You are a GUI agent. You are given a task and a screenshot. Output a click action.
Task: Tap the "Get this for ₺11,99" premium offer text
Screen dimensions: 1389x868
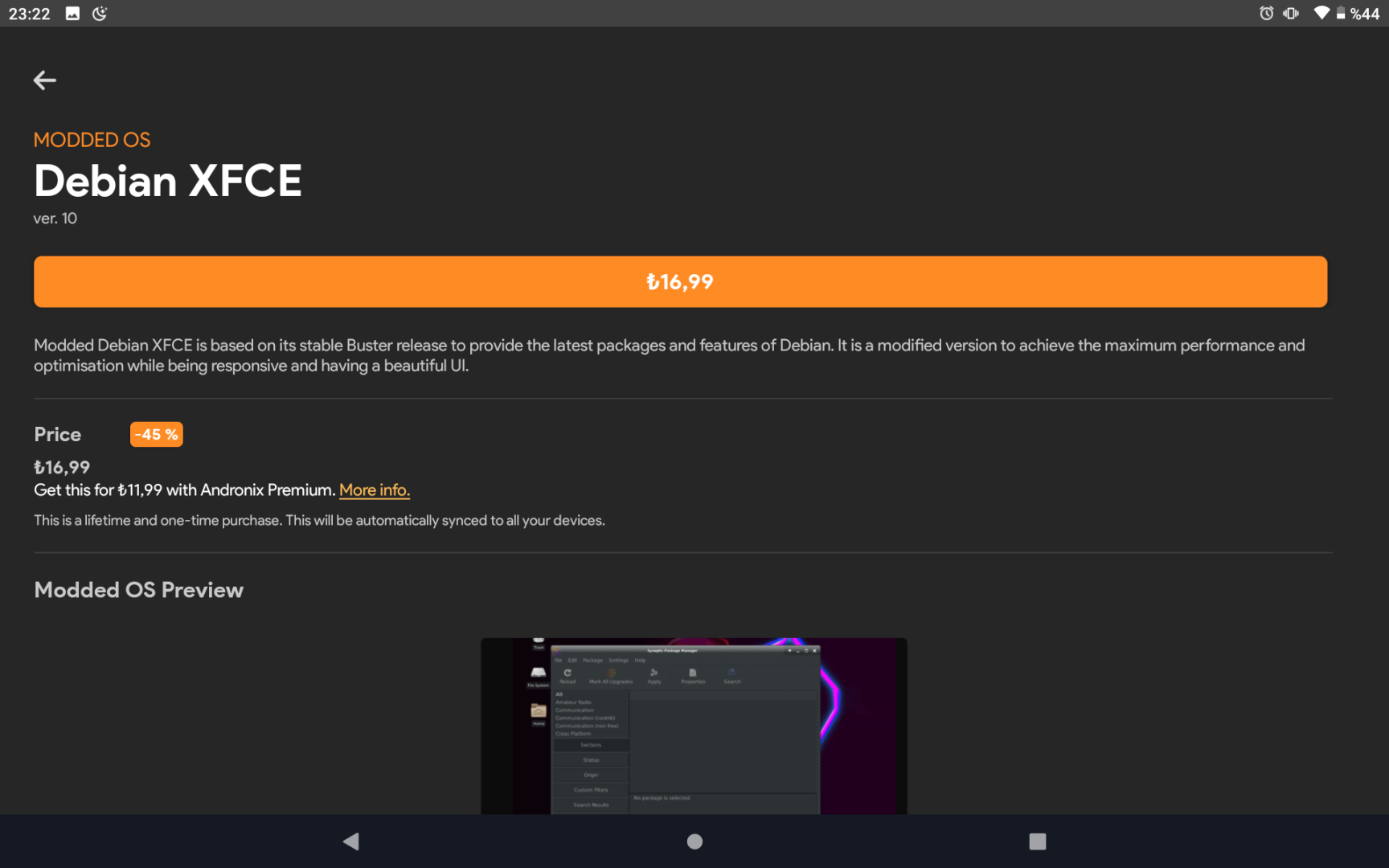coord(185,490)
